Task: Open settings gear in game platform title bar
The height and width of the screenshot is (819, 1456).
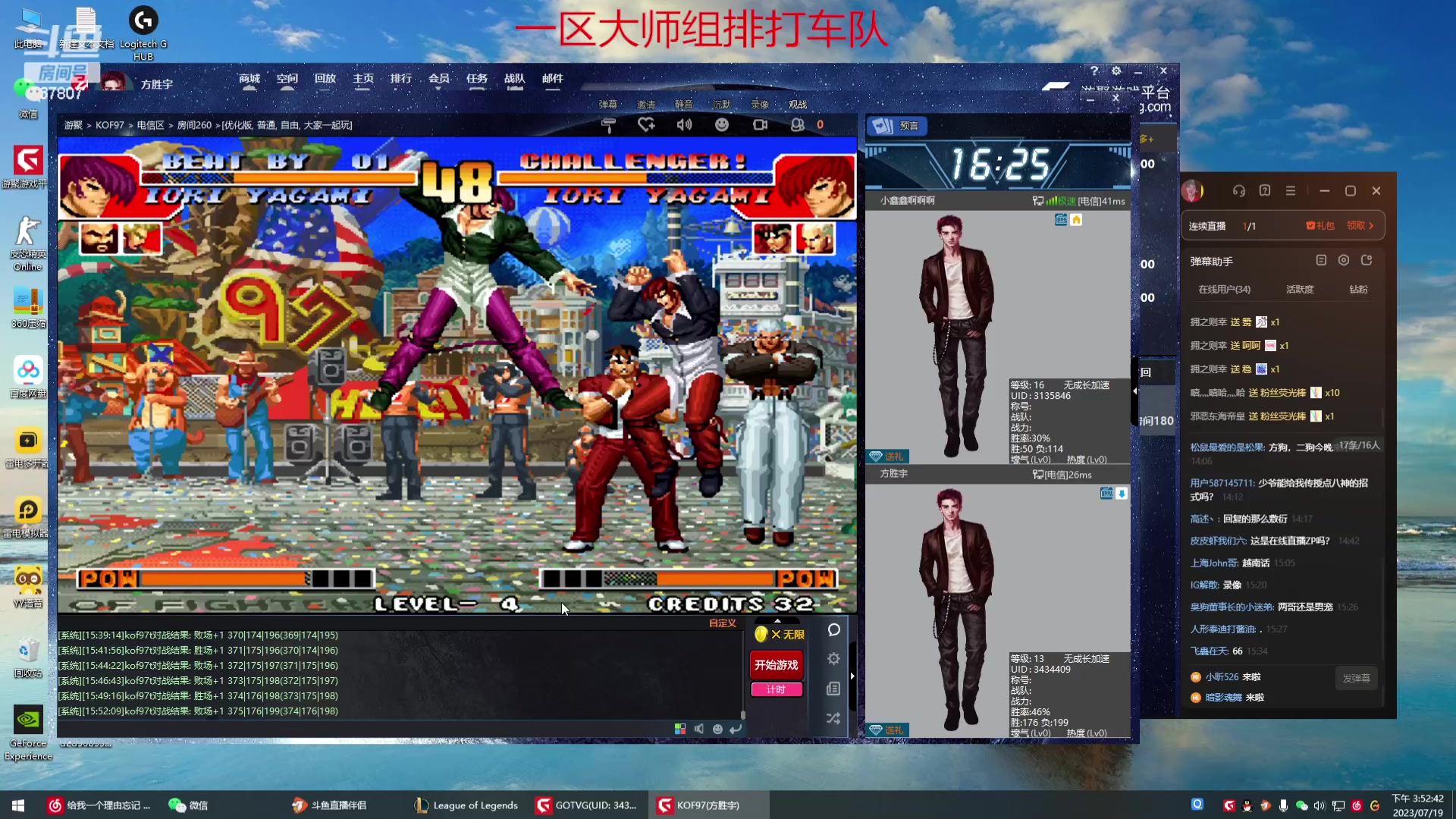Action: pyautogui.click(x=1116, y=71)
